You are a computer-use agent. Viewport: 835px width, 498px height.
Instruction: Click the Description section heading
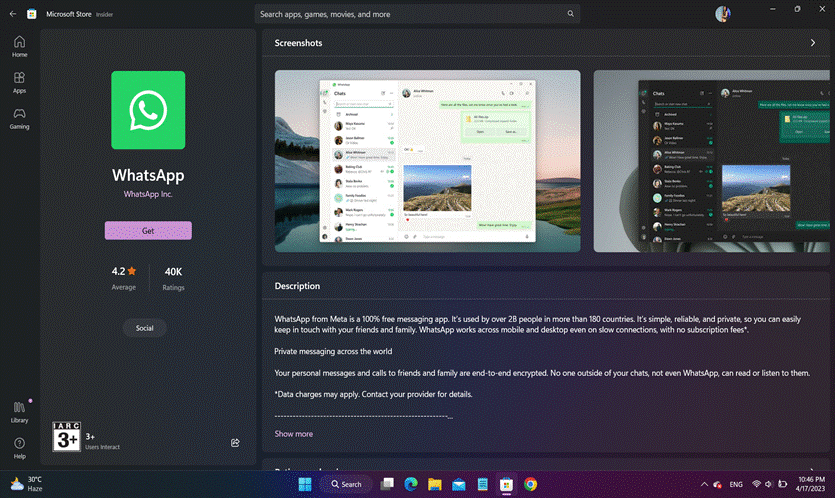click(x=297, y=286)
